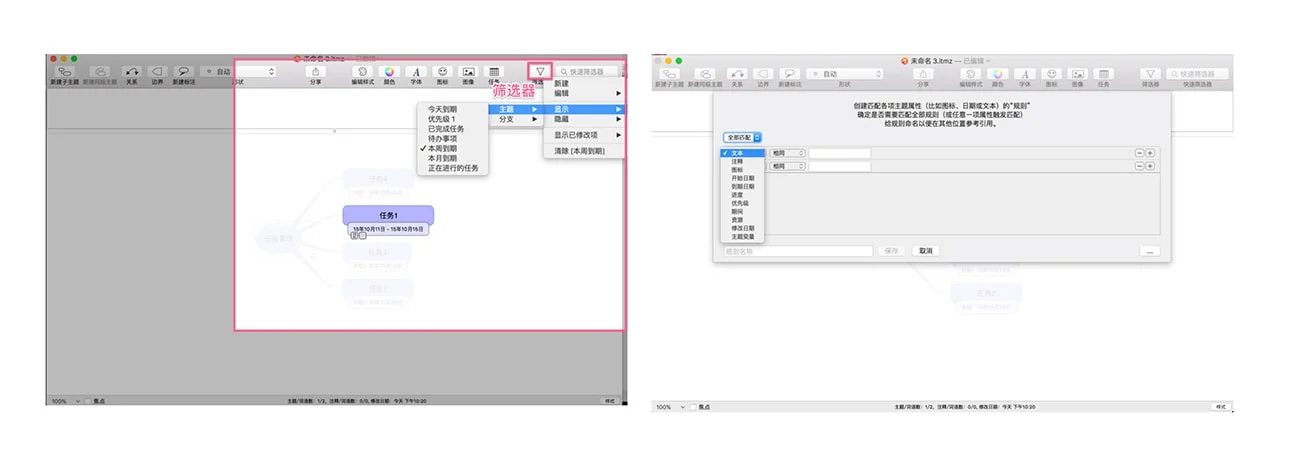1300x449 pixels.
Task: Click the 规则名称 rule name field
Action: click(798, 251)
